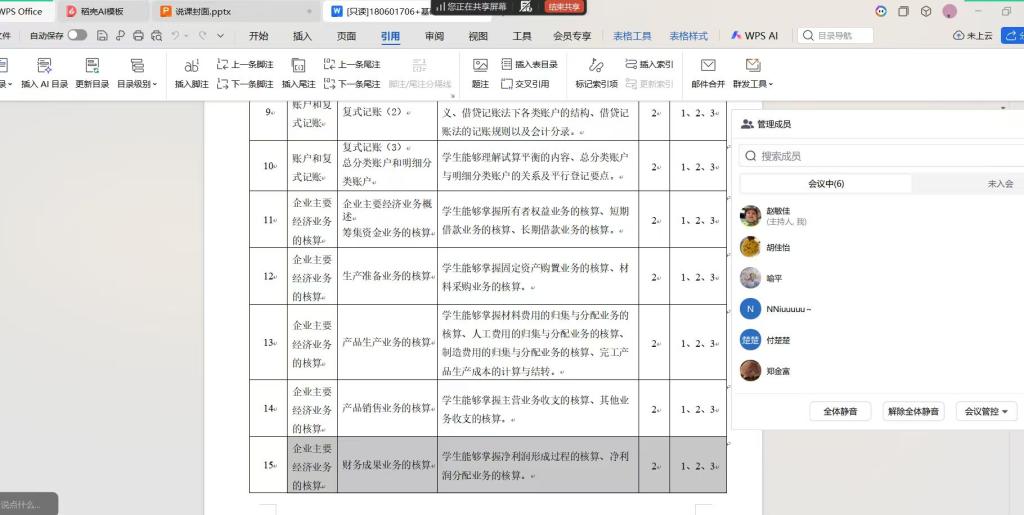Switch to 未入会 members tab
The height and width of the screenshot is (515, 1024).
click(999, 184)
